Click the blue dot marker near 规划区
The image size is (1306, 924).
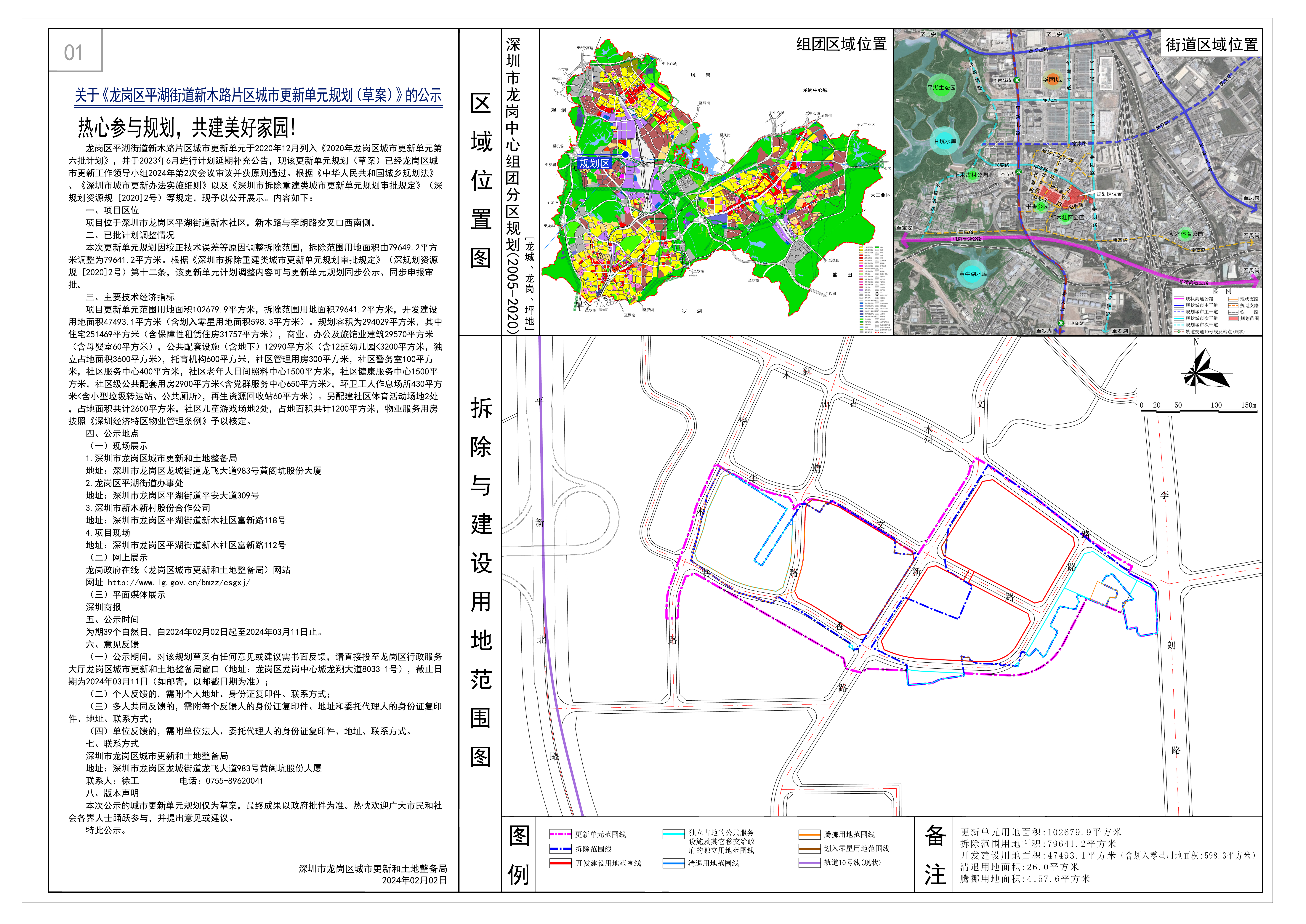[x=625, y=154]
